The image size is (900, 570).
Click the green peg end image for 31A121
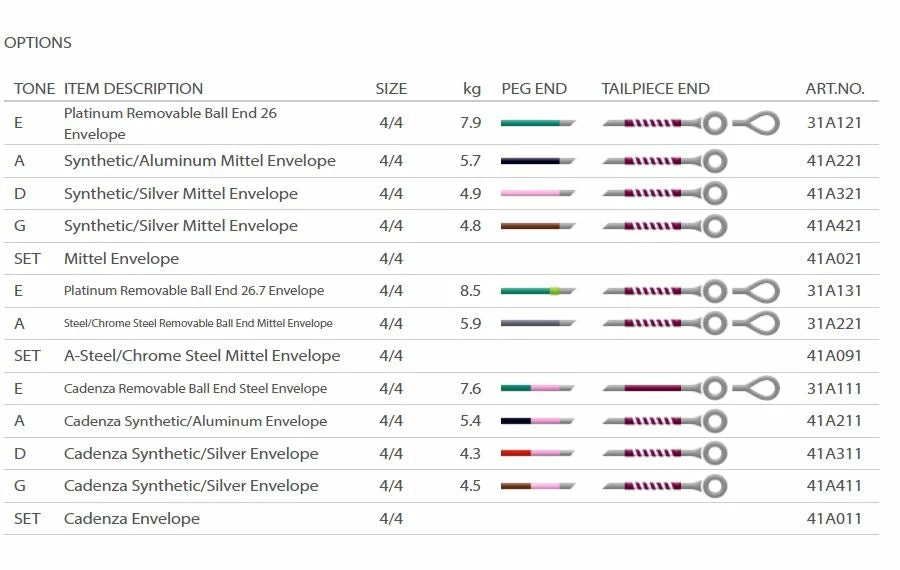[537, 123]
